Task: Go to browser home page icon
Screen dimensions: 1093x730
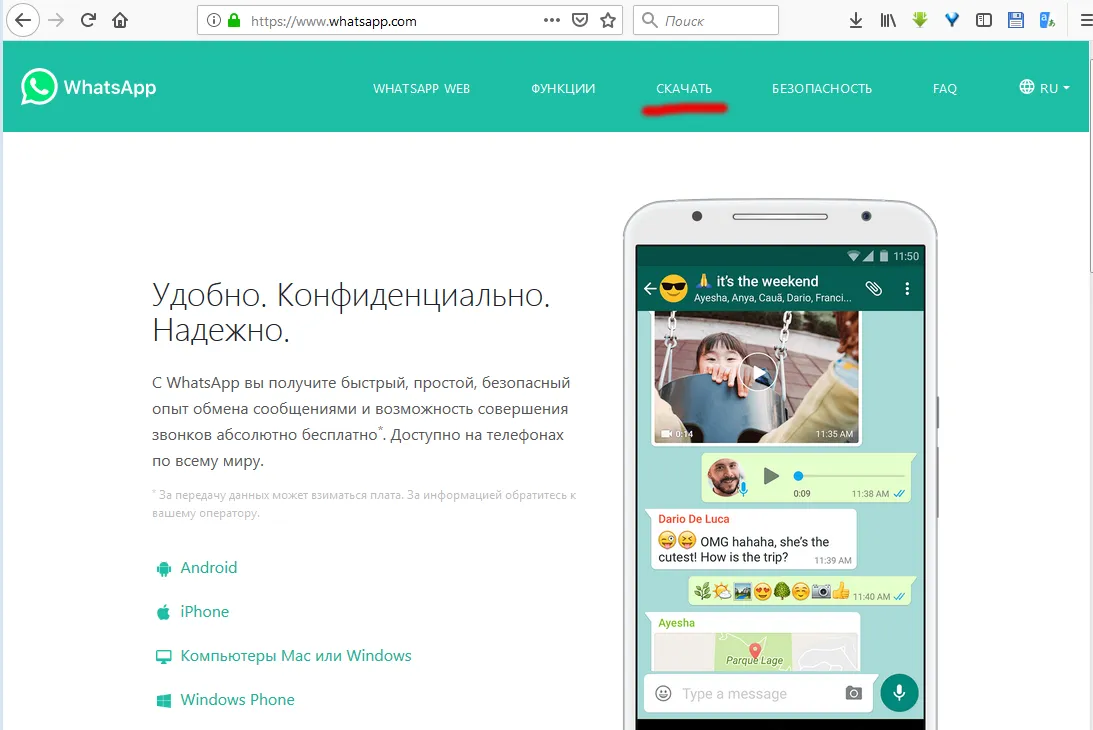Action: (x=120, y=20)
